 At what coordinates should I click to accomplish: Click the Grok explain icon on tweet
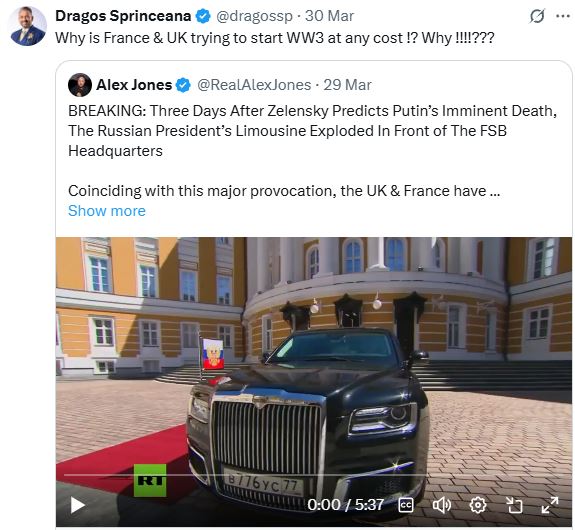click(537, 16)
